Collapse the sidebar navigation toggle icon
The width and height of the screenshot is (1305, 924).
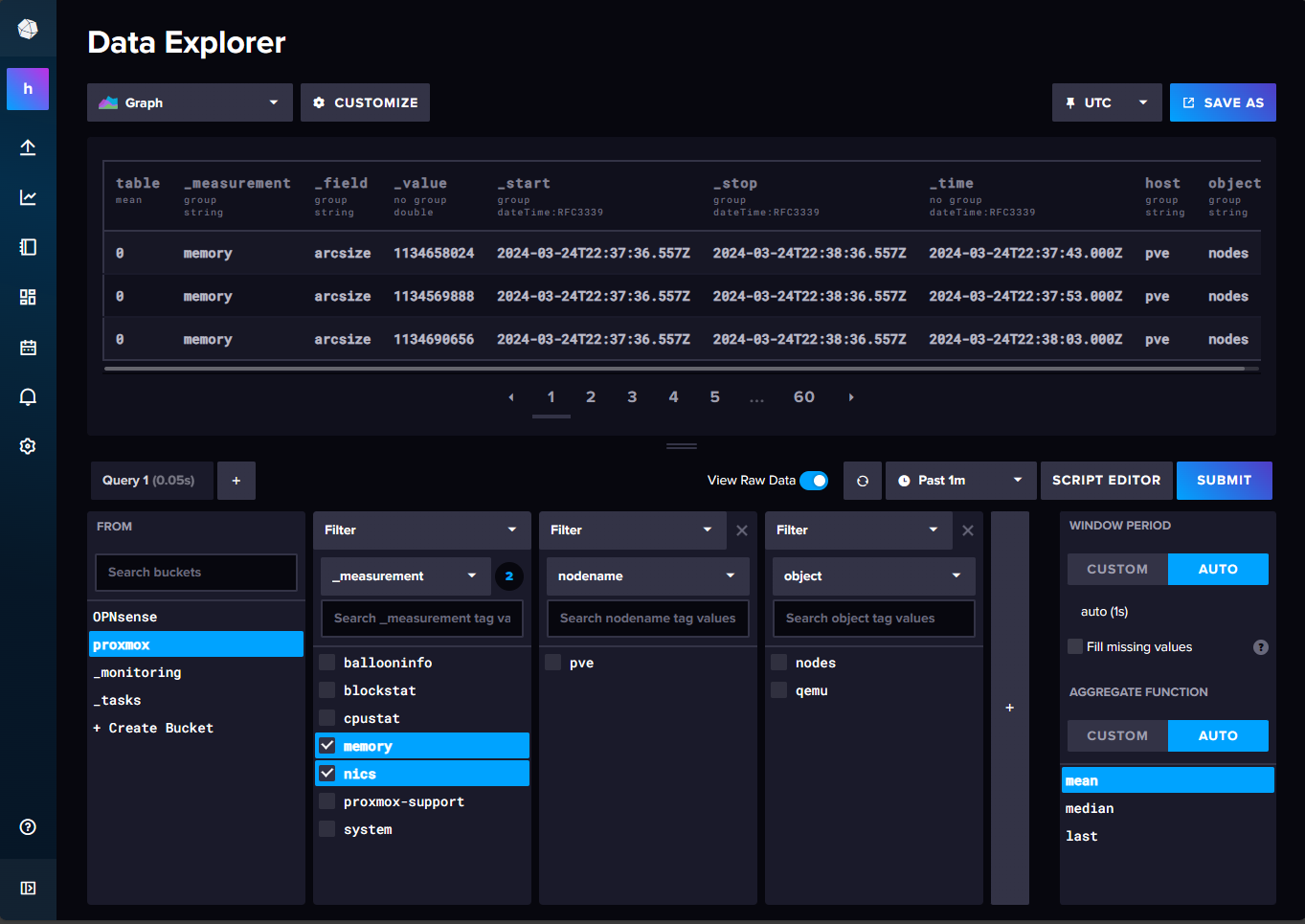coord(28,888)
